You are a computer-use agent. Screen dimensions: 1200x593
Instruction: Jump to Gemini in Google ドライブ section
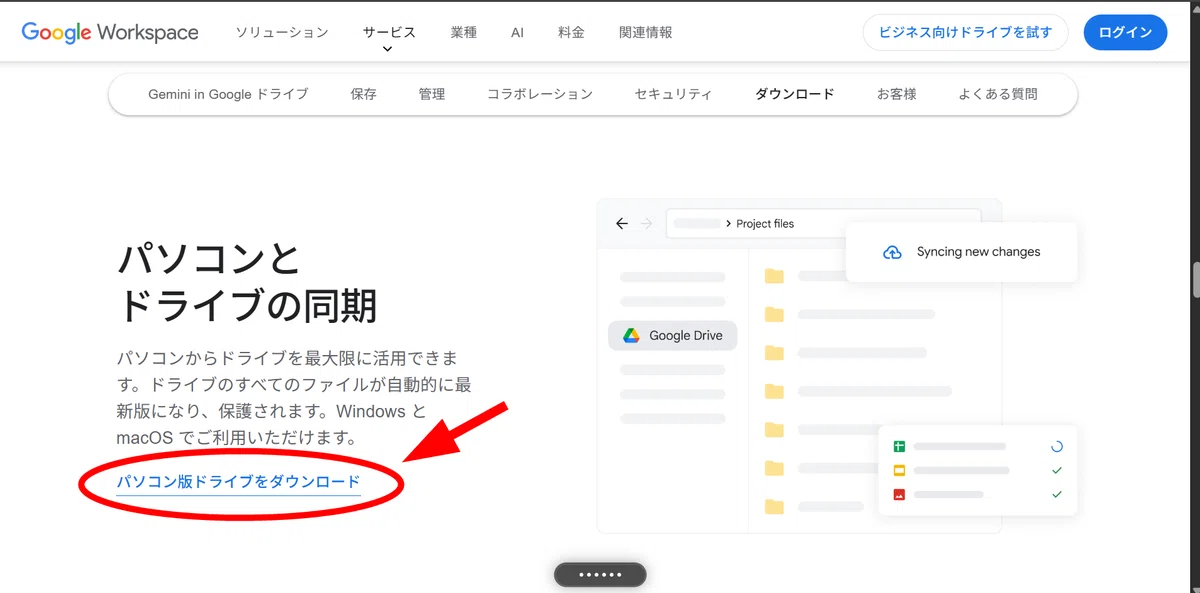click(x=228, y=94)
